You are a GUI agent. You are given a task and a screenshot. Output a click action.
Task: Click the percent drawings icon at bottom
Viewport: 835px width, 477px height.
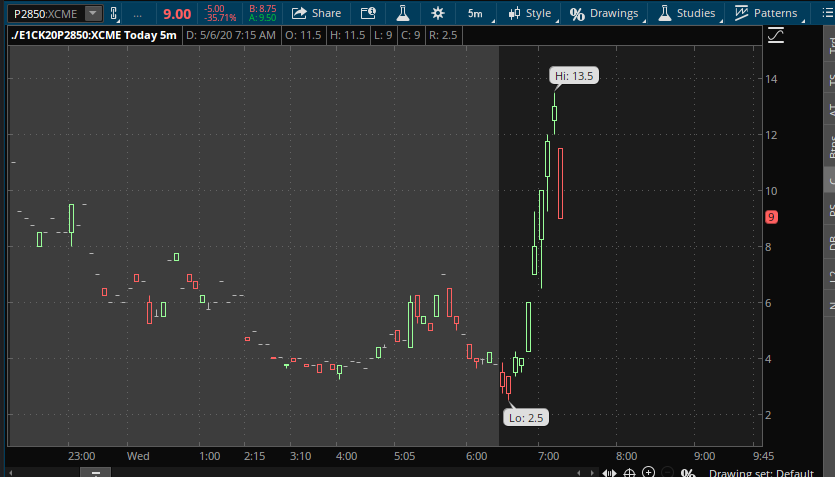687,472
